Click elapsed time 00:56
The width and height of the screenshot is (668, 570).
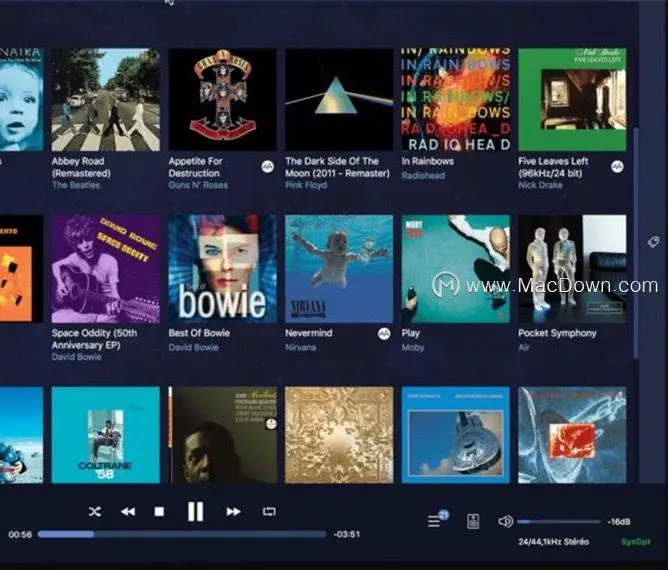click(x=20, y=535)
